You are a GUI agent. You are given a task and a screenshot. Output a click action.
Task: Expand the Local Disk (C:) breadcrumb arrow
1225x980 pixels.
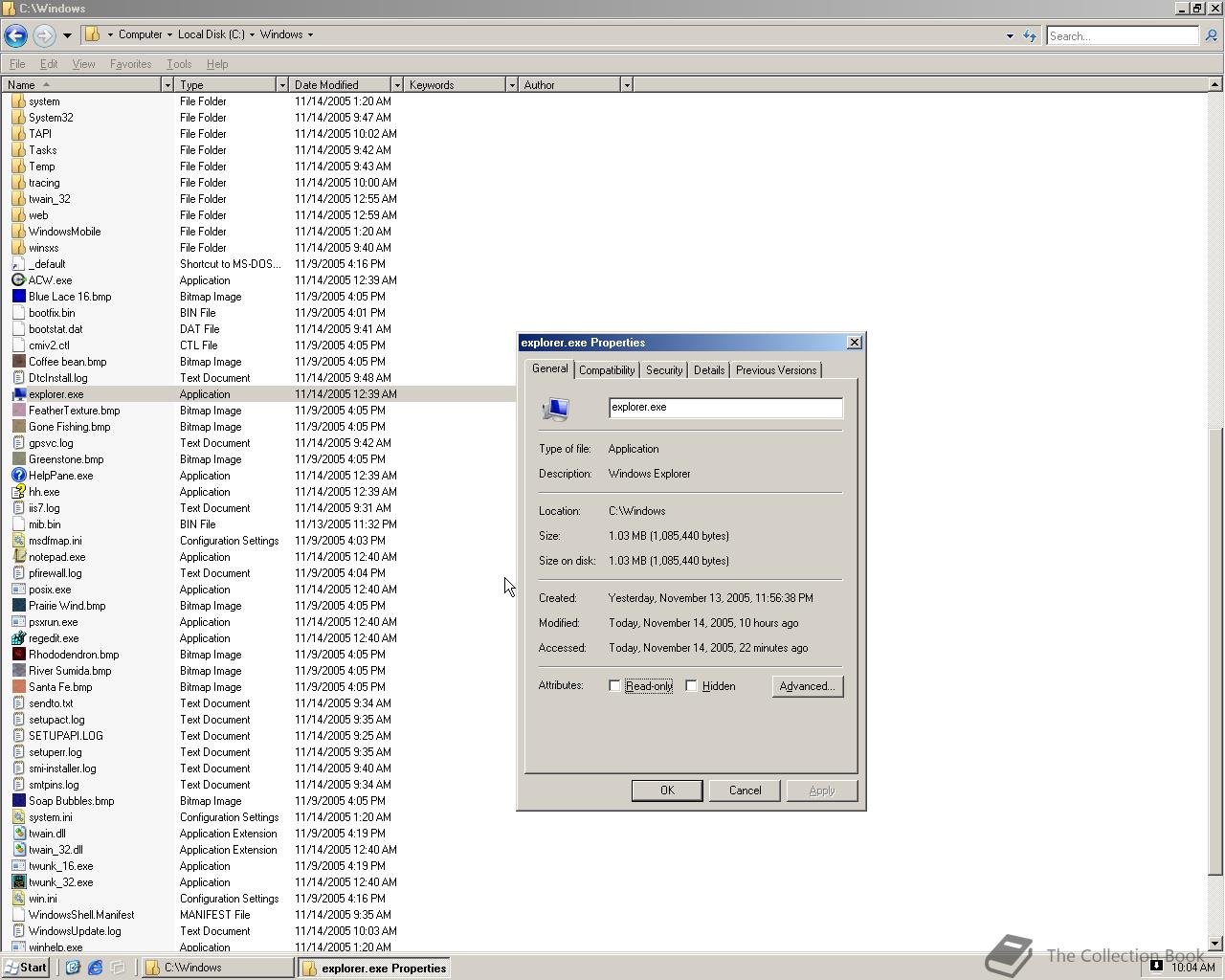click(x=252, y=34)
